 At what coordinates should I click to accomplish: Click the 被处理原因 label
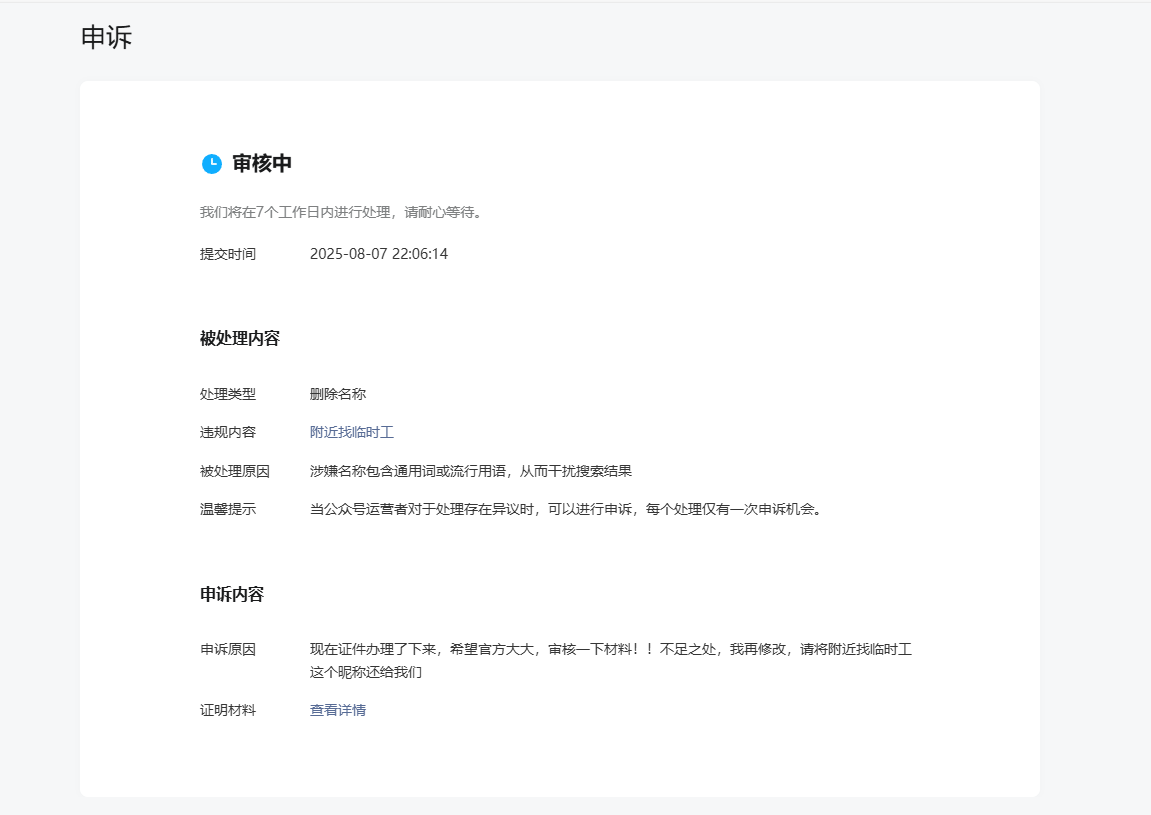tap(235, 471)
